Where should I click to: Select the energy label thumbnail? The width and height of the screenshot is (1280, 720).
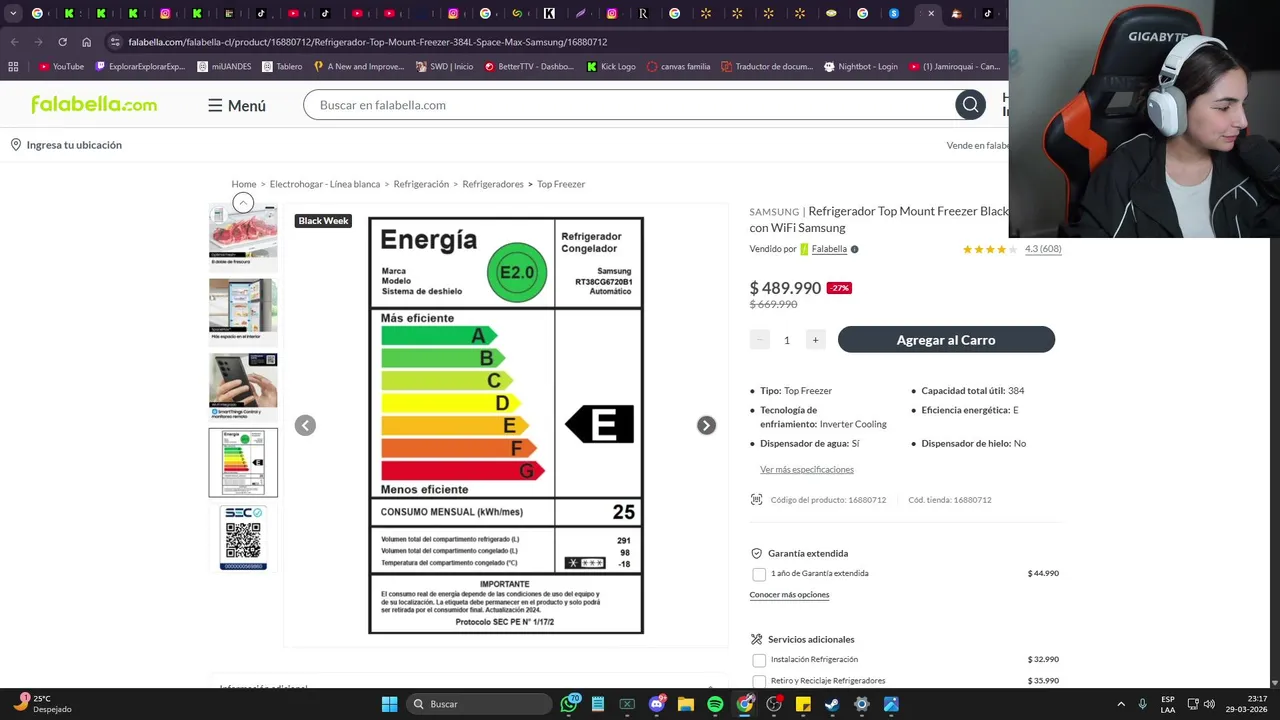[243, 462]
